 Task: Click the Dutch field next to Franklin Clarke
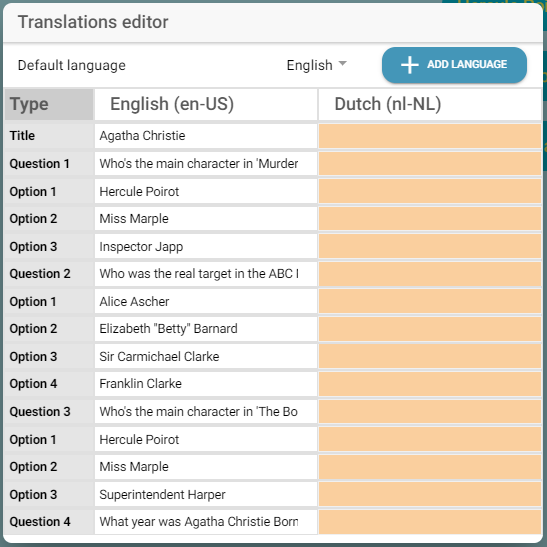coord(430,384)
